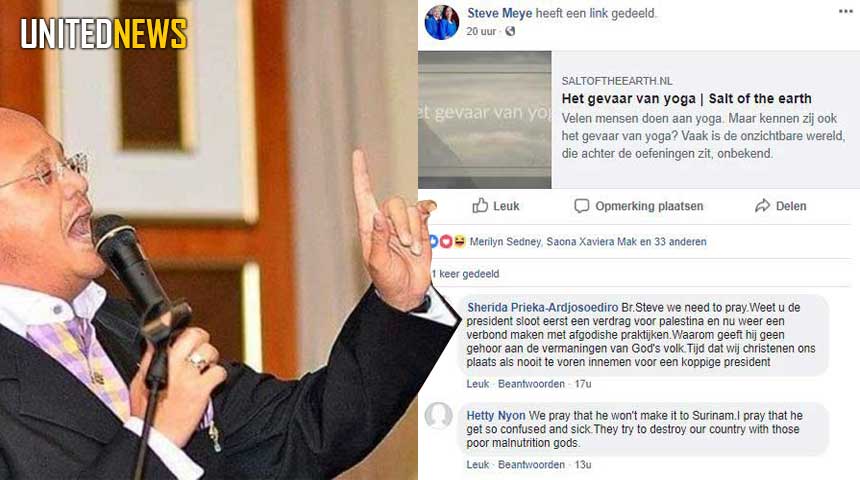Image resolution: width=860 pixels, height=480 pixels.
Task: Open Steve Meye's profile name link
Action: click(499, 13)
